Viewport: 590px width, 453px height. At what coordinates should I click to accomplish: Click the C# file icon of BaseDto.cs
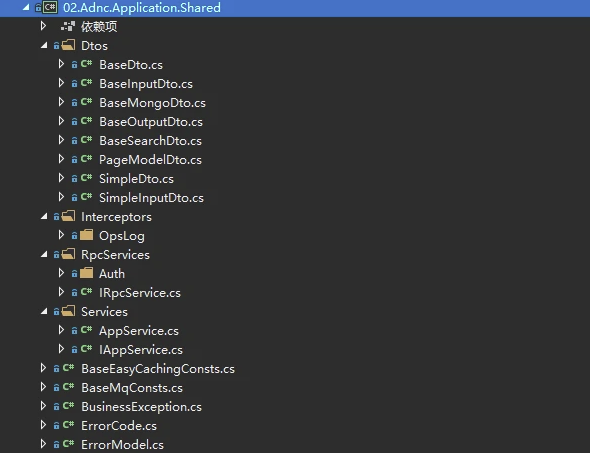pyautogui.click(x=87, y=64)
